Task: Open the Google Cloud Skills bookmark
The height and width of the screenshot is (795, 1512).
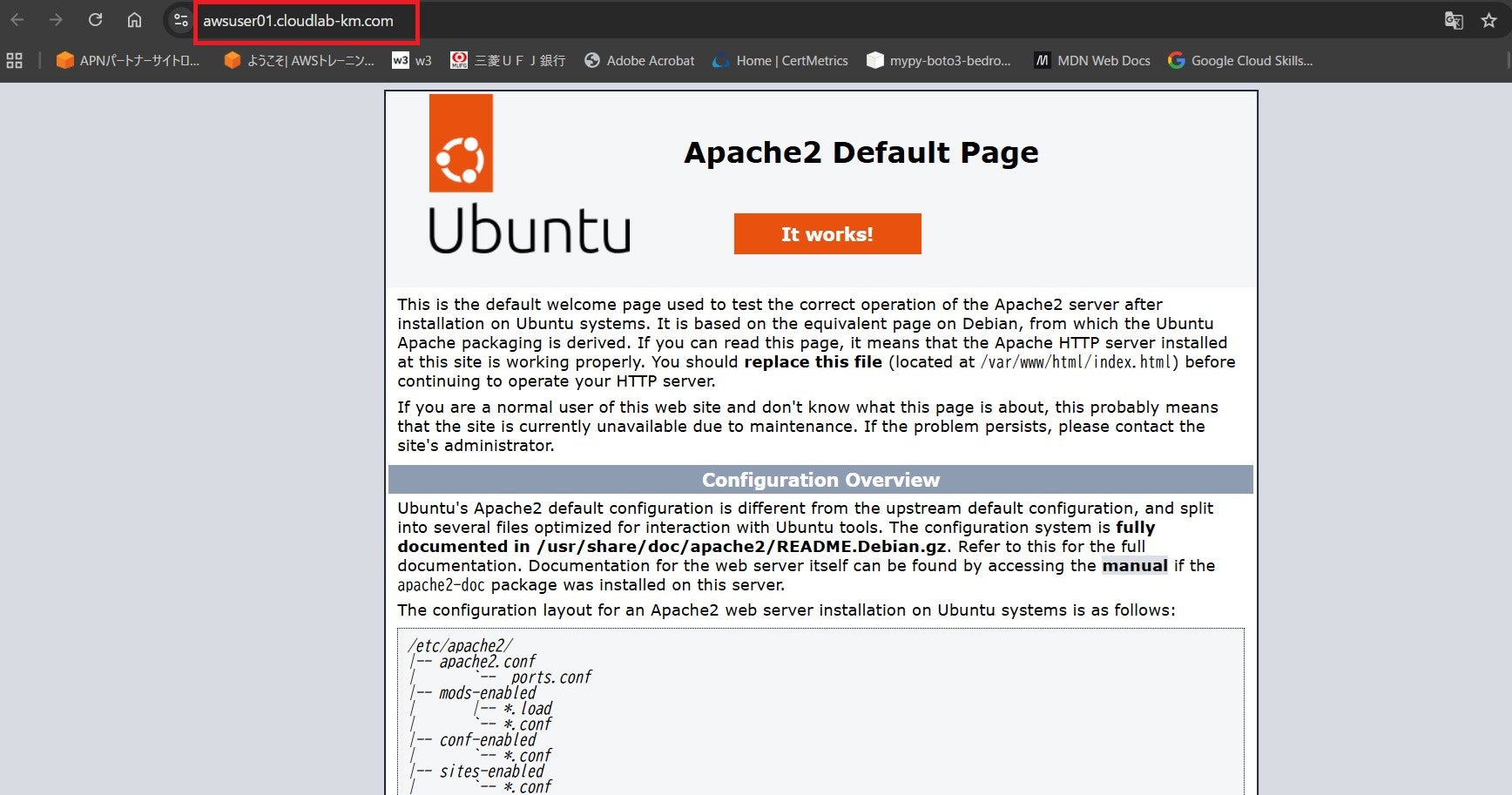Action: [x=1240, y=60]
